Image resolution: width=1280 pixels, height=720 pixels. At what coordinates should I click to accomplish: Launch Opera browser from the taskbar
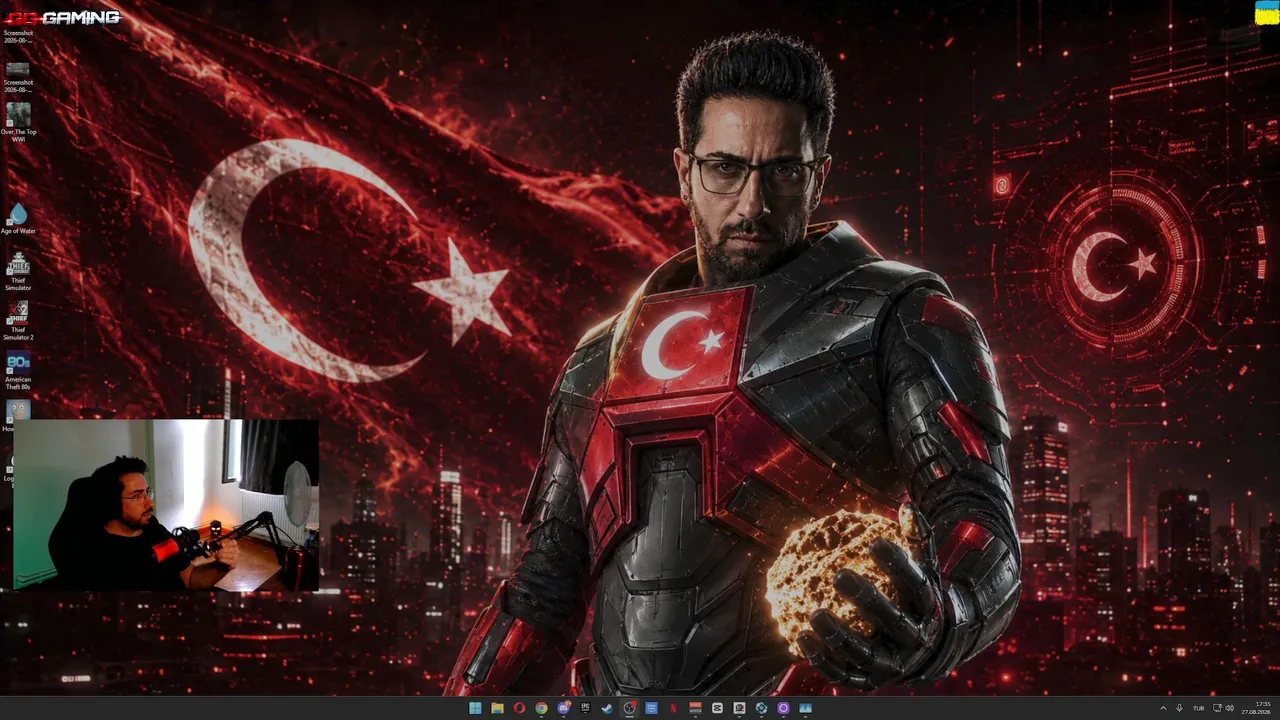pyautogui.click(x=519, y=708)
